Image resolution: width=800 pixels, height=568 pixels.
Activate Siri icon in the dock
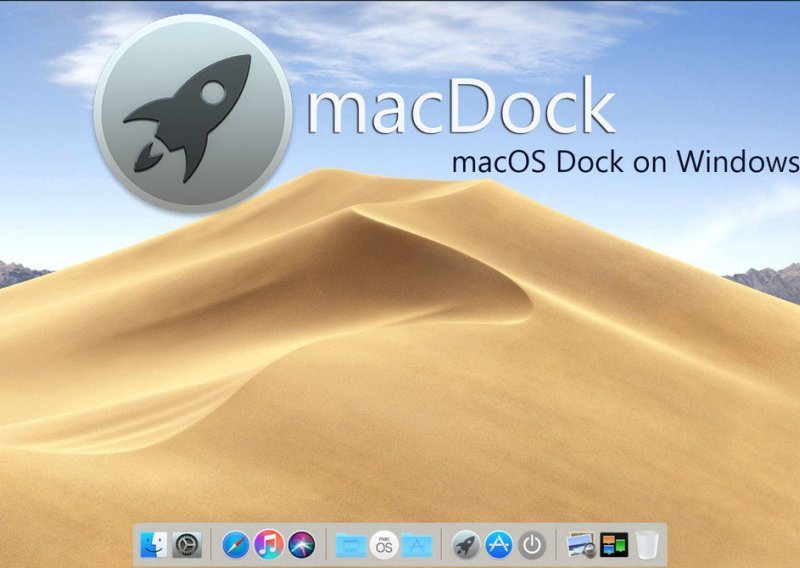pyautogui.click(x=302, y=545)
